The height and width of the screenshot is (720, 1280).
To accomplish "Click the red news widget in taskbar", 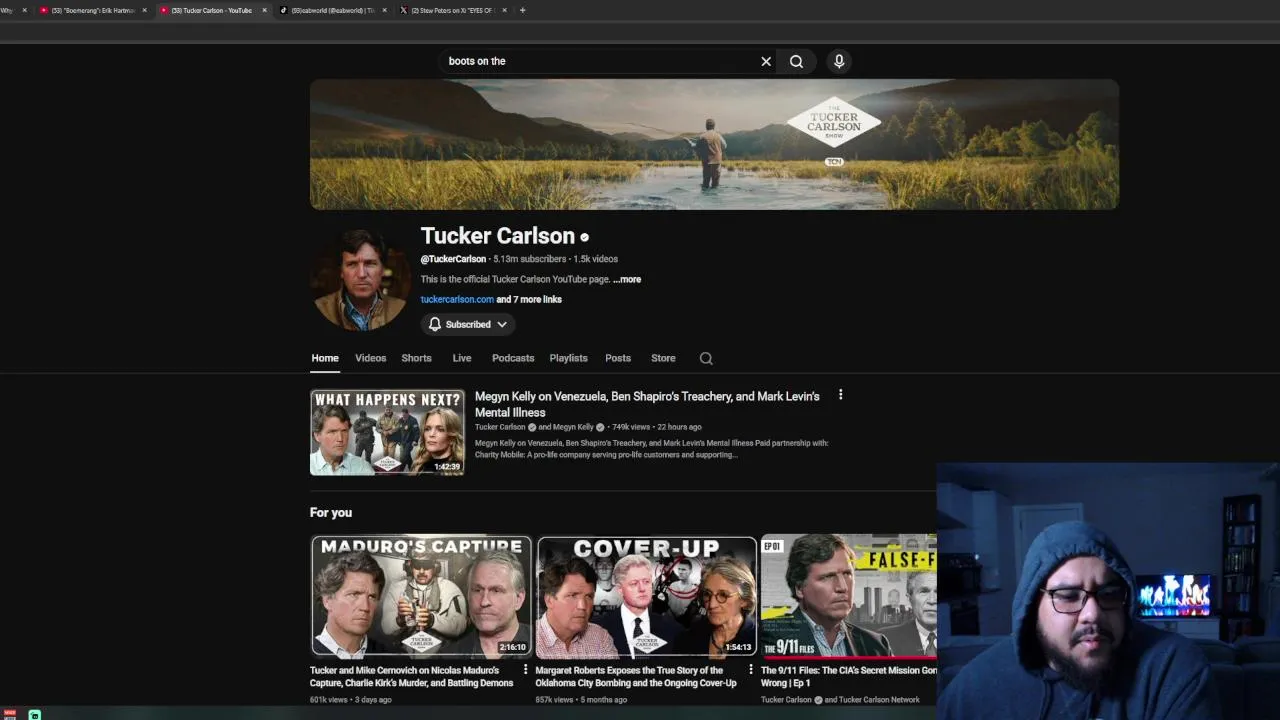I will click(10, 715).
